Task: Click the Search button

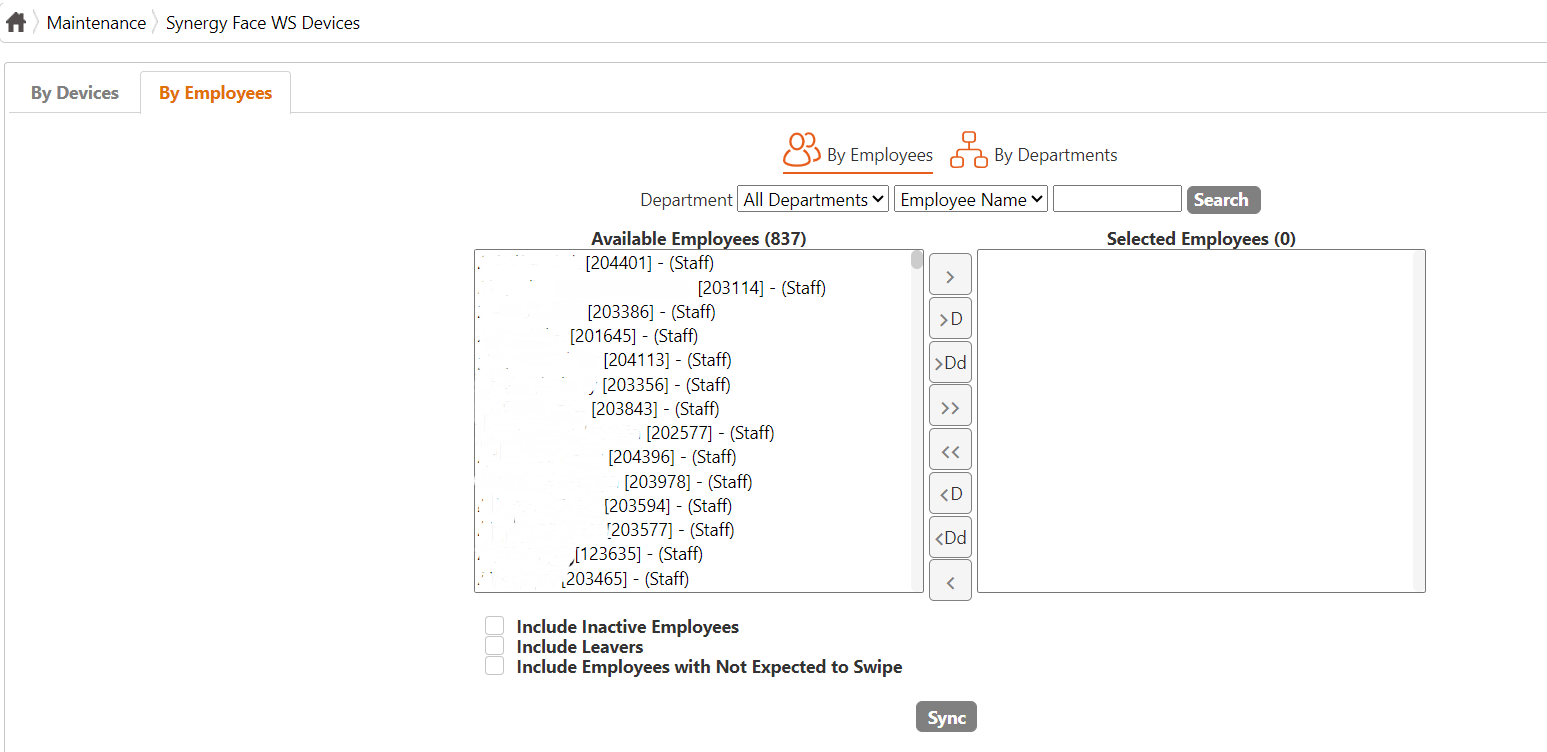Action: pos(1223,199)
